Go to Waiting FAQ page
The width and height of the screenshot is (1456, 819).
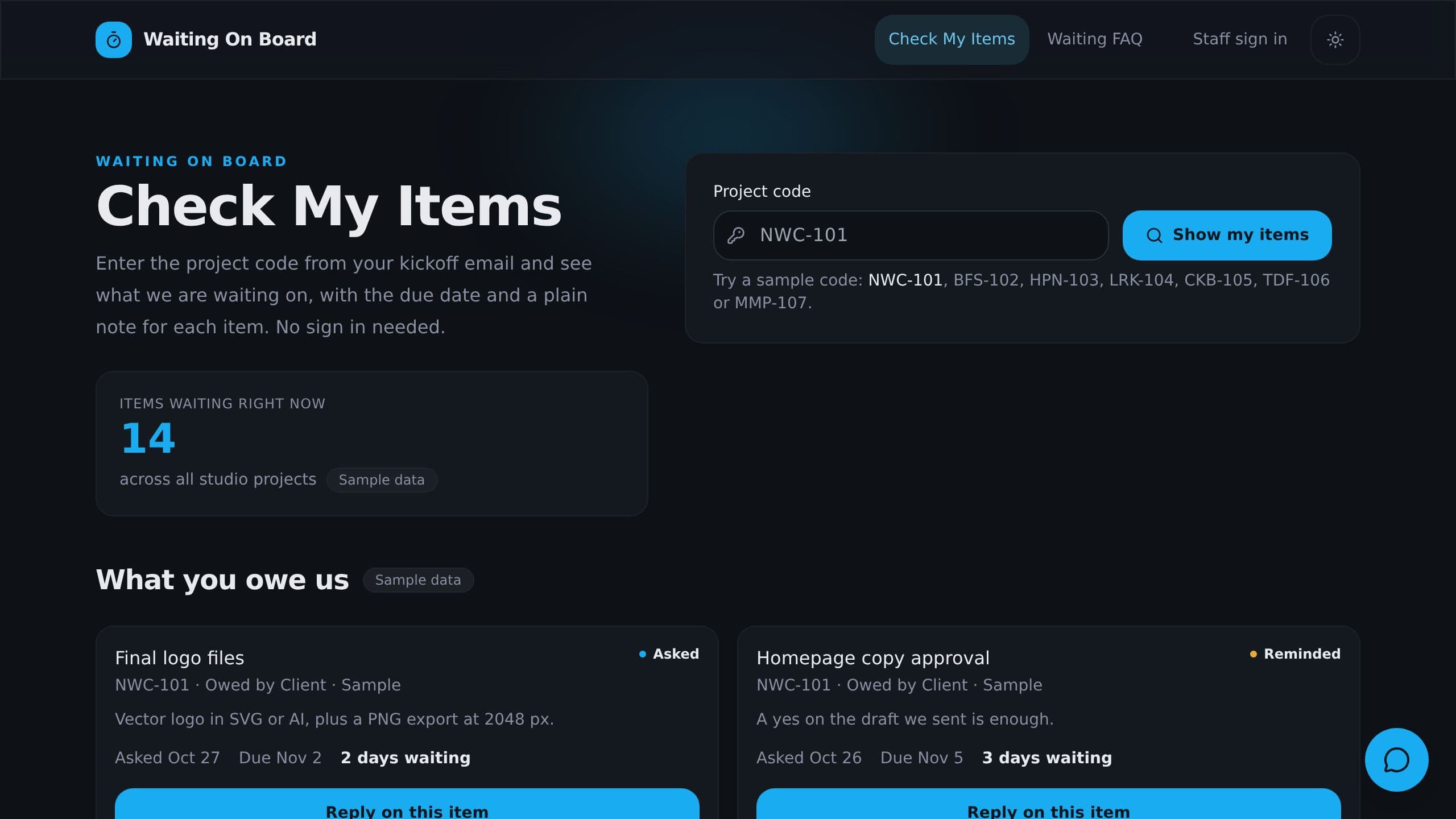1095,39
